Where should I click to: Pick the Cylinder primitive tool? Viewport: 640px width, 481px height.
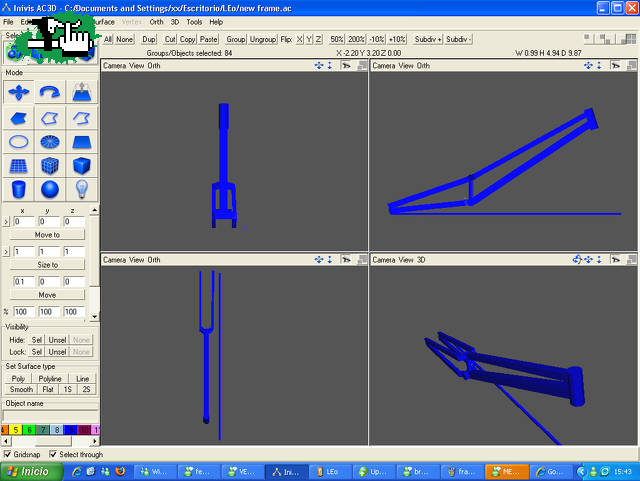(x=17, y=189)
